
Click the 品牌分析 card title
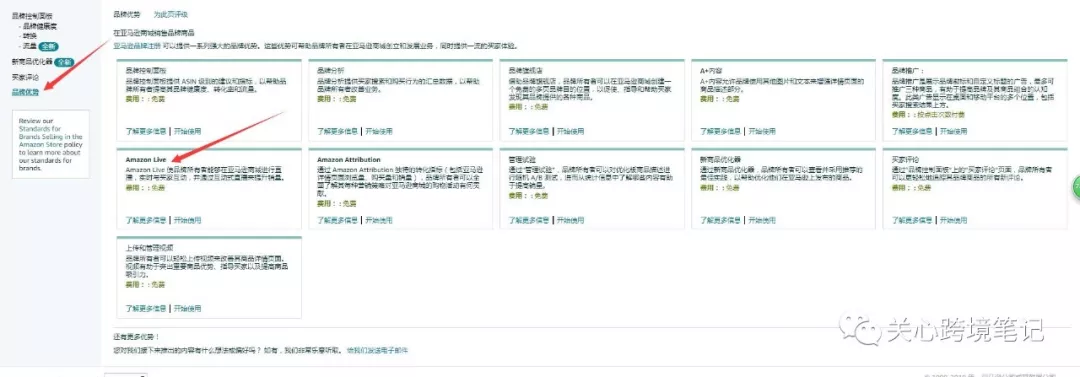tap(331, 70)
